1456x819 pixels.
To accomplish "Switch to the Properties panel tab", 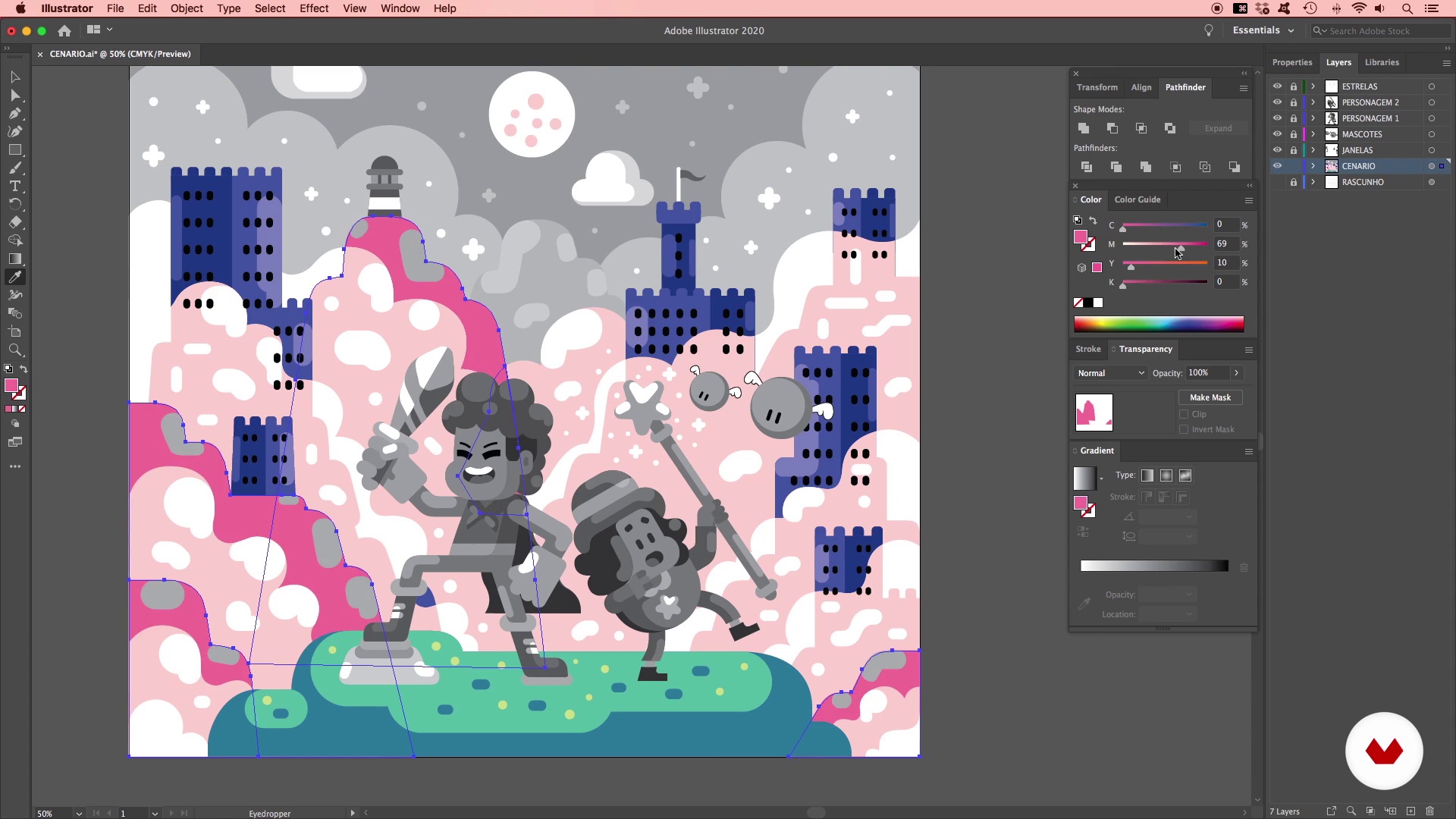I will pos(1291,62).
